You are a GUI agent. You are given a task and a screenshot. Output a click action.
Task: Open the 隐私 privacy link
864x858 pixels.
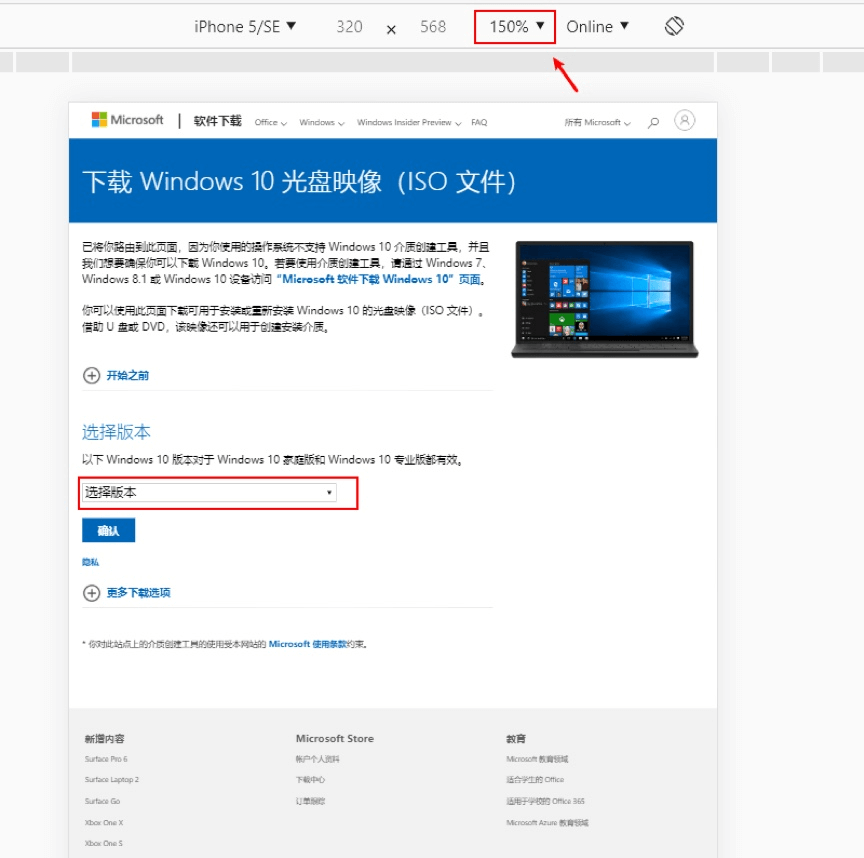coord(89,562)
